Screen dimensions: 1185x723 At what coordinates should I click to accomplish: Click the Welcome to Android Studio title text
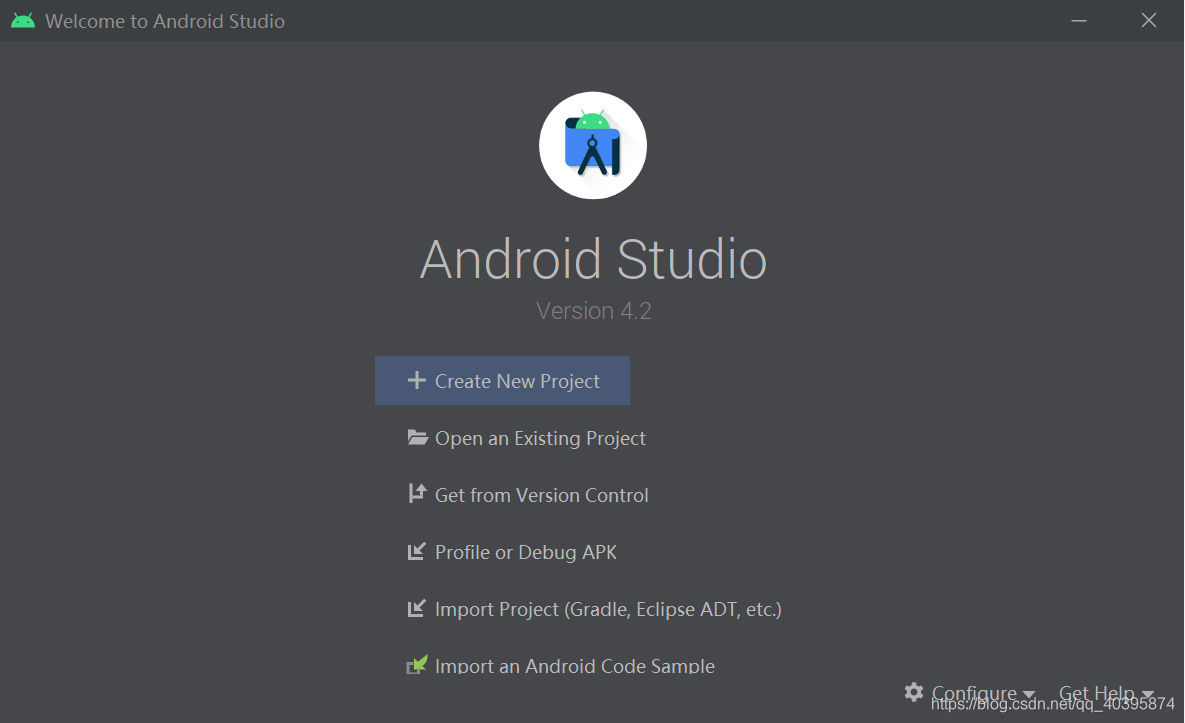165,21
